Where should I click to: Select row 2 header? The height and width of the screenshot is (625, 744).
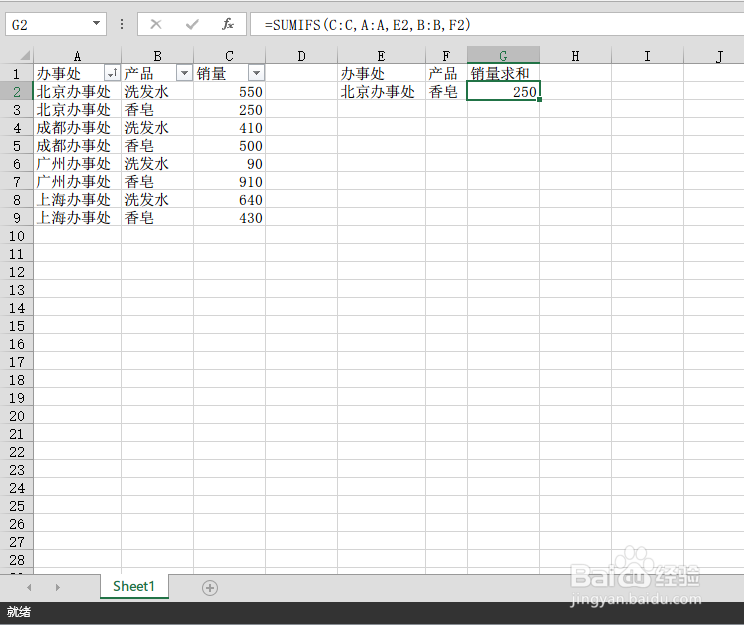coord(17,91)
